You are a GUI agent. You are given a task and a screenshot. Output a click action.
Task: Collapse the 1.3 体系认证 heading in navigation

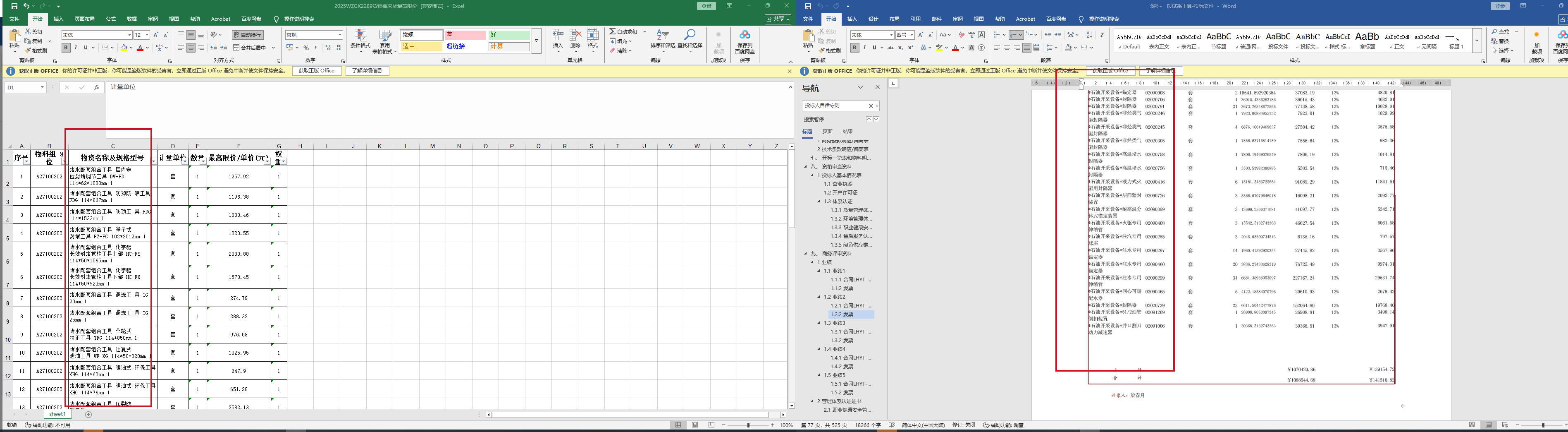pos(819,201)
